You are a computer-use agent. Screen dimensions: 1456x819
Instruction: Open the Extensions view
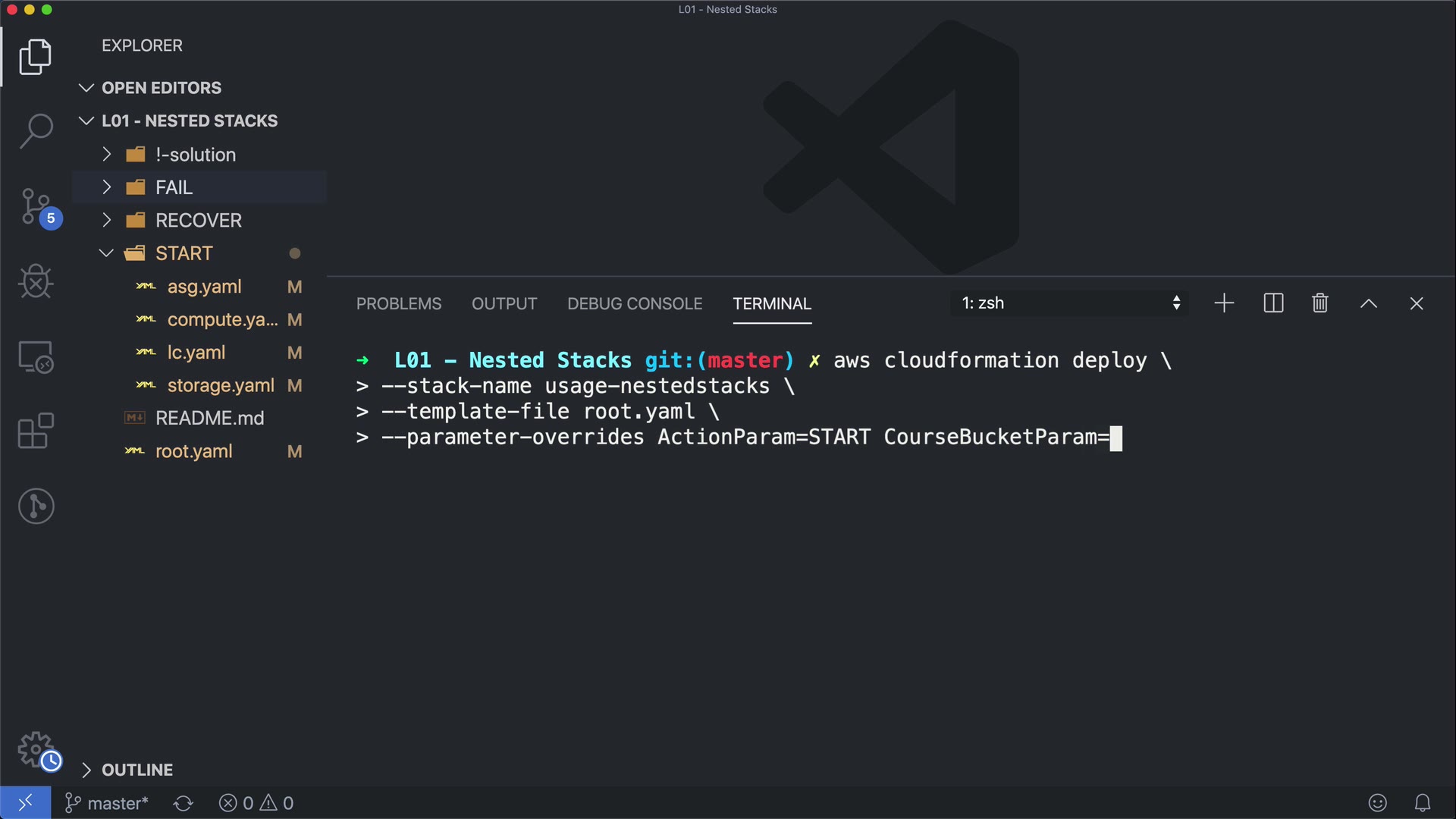pos(36,431)
